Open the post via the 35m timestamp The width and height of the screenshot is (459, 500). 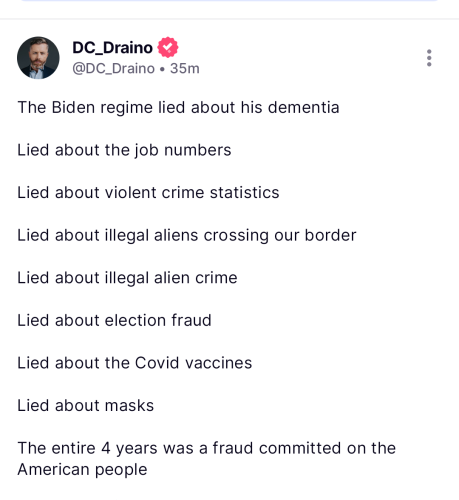coord(185,68)
